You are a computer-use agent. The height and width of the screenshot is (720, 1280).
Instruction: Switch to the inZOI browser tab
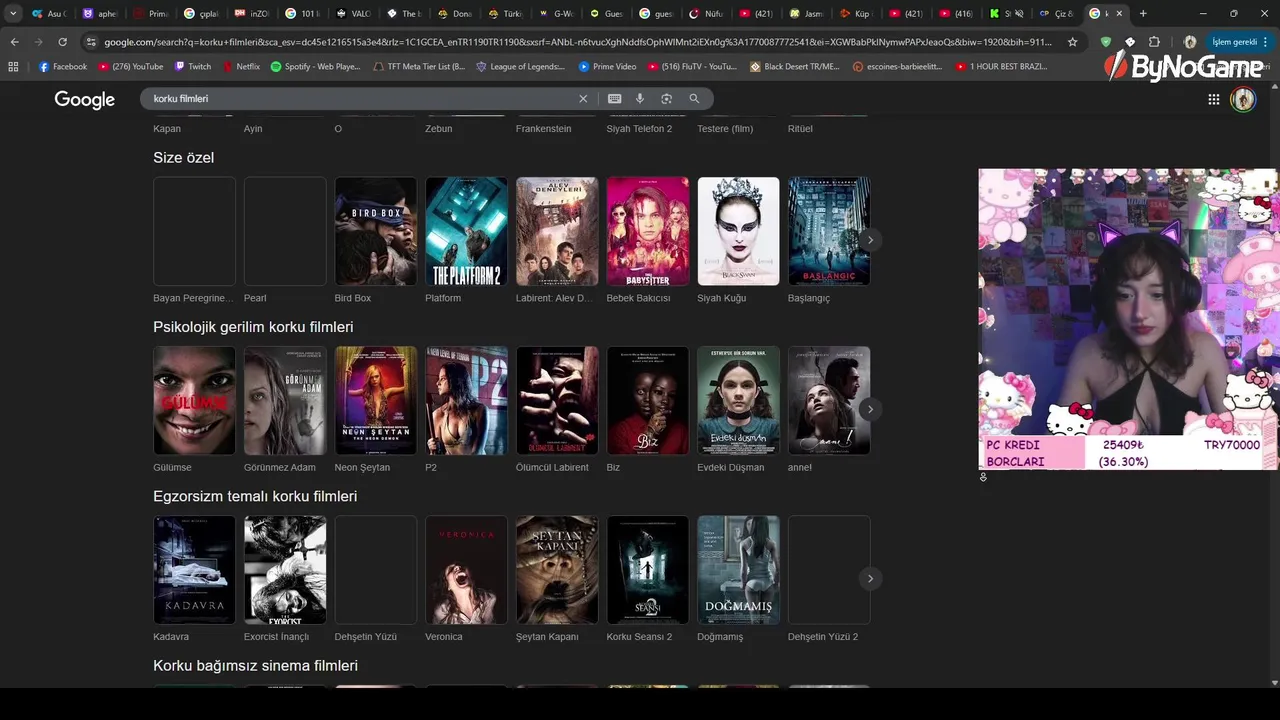[x=252, y=14]
